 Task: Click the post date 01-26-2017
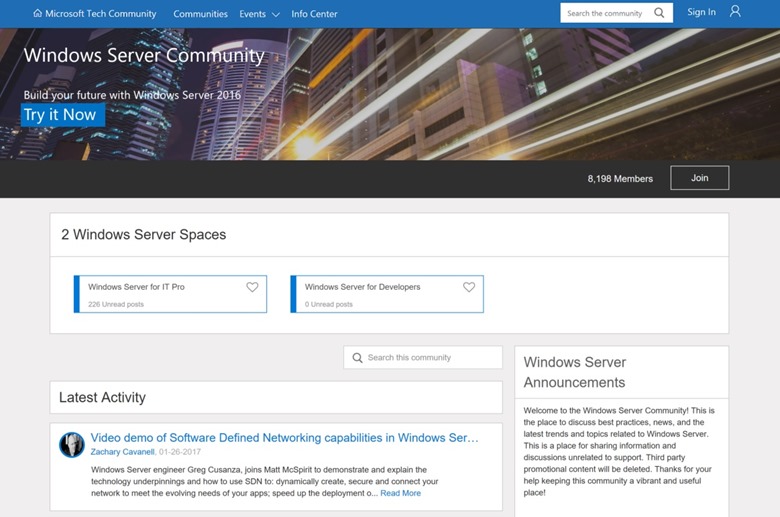pyautogui.click(x=180, y=452)
